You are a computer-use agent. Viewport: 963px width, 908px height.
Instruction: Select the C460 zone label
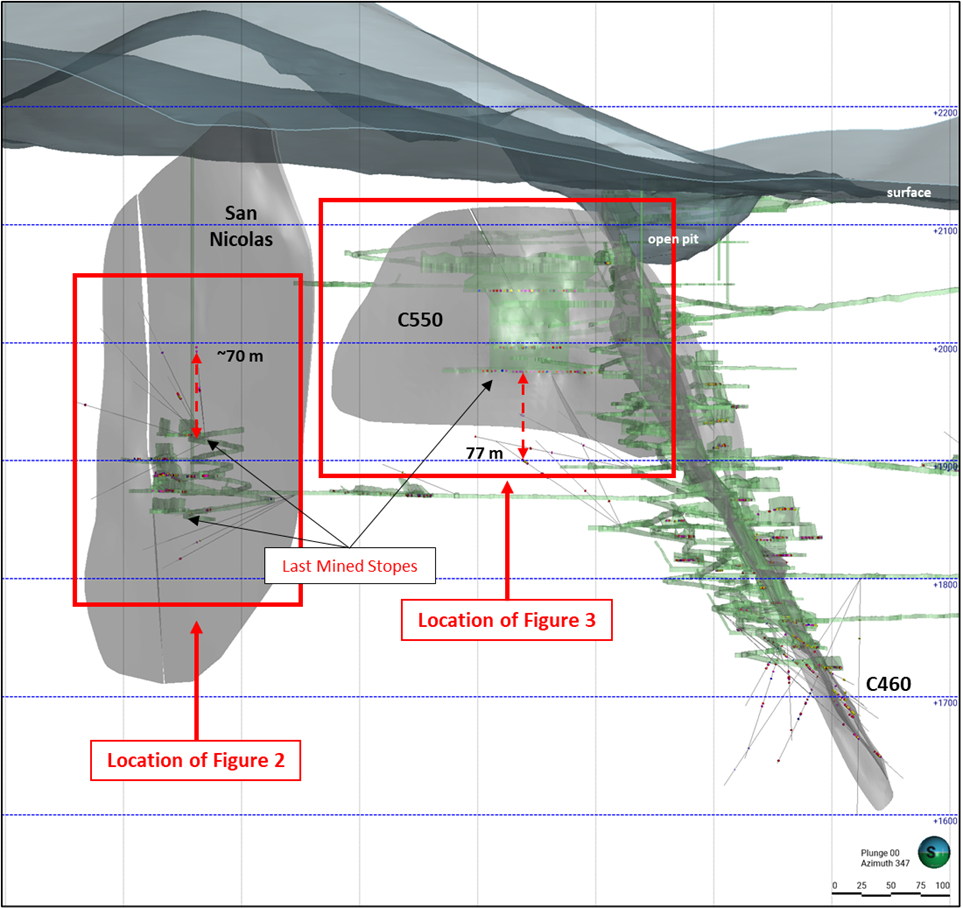click(x=887, y=684)
